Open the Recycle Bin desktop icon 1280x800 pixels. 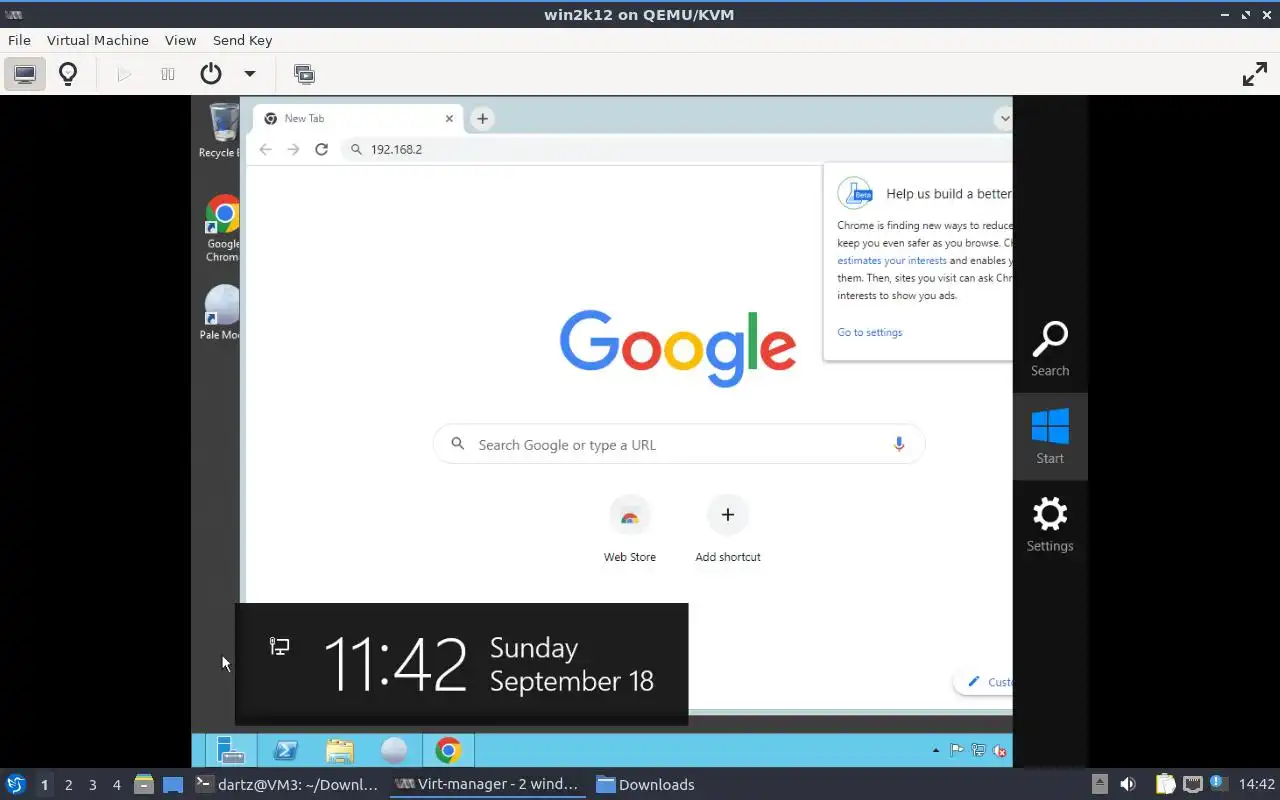click(220, 131)
